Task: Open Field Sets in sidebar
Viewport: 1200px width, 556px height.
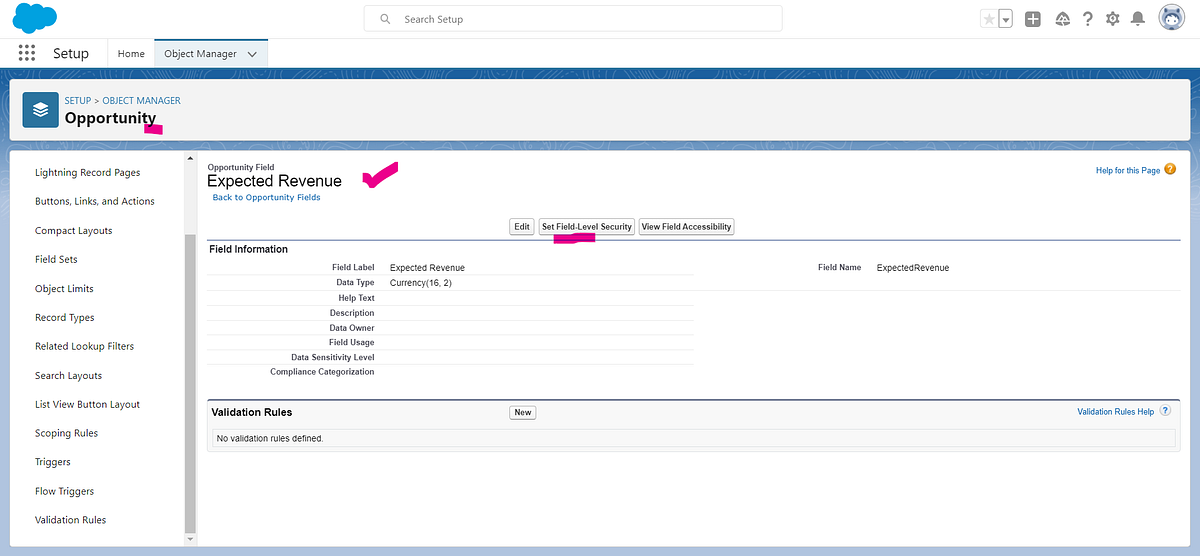Action: (x=56, y=259)
